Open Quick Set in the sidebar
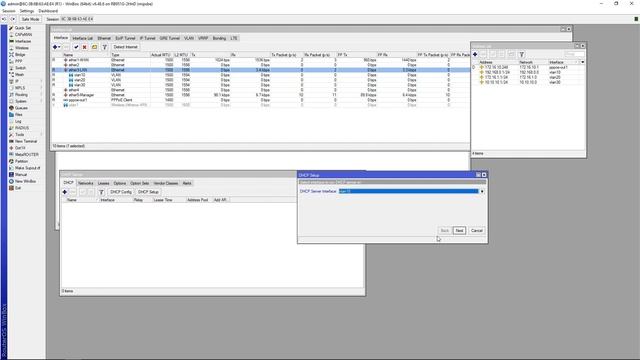The image size is (640, 360). pyautogui.click(x=22, y=28)
